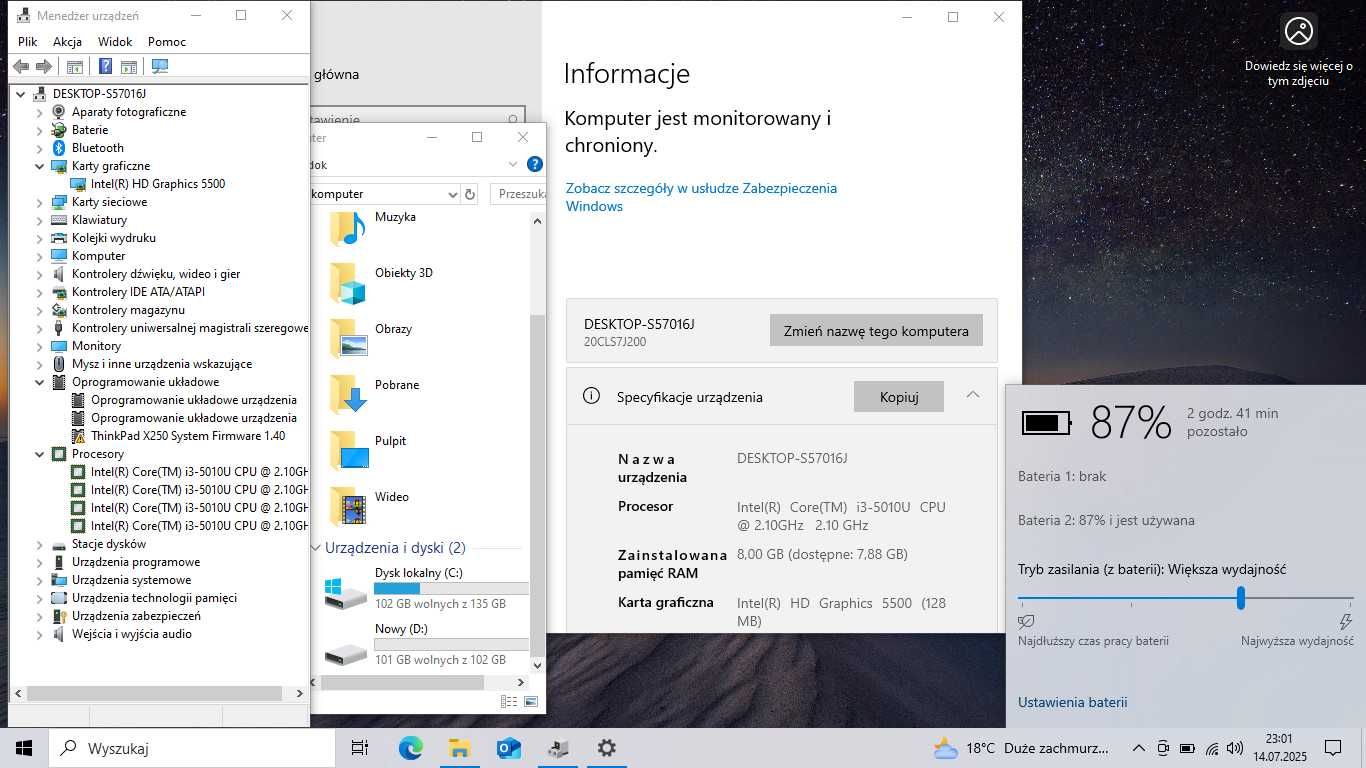1366x768 pixels.
Task: Click Wyszukaj taskbar search box
Action: [192, 748]
